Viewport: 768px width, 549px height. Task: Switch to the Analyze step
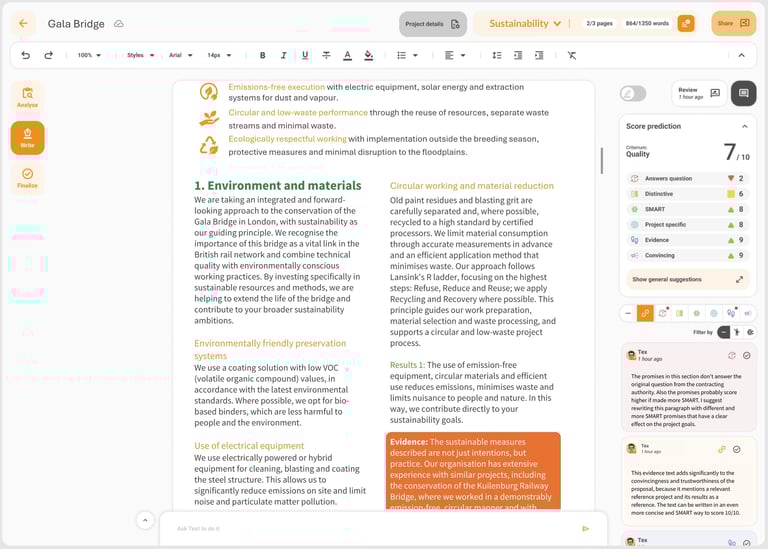coord(27,97)
